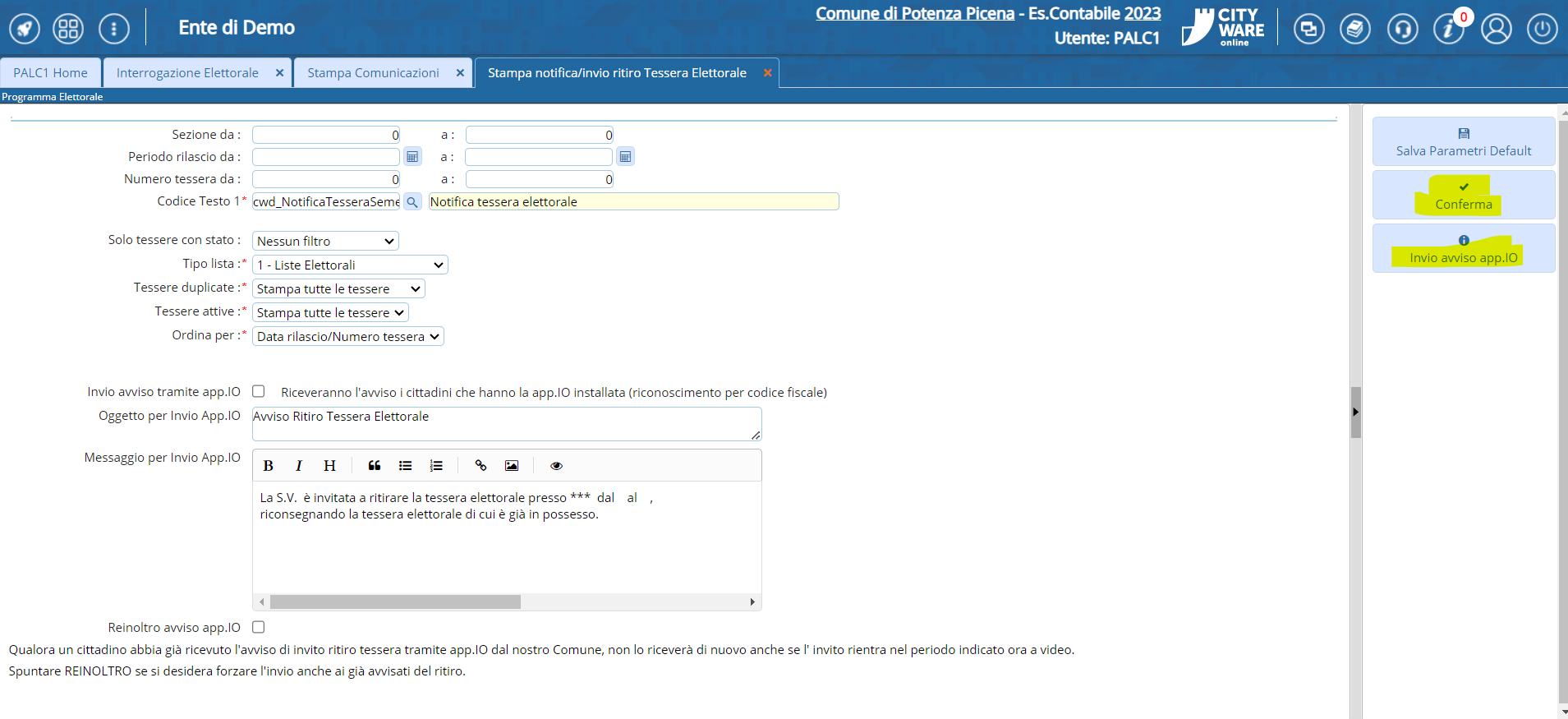This screenshot has height=719, width=1568.
Task: Click the rocket launcher icon in header
Action: pyautogui.click(x=25, y=29)
